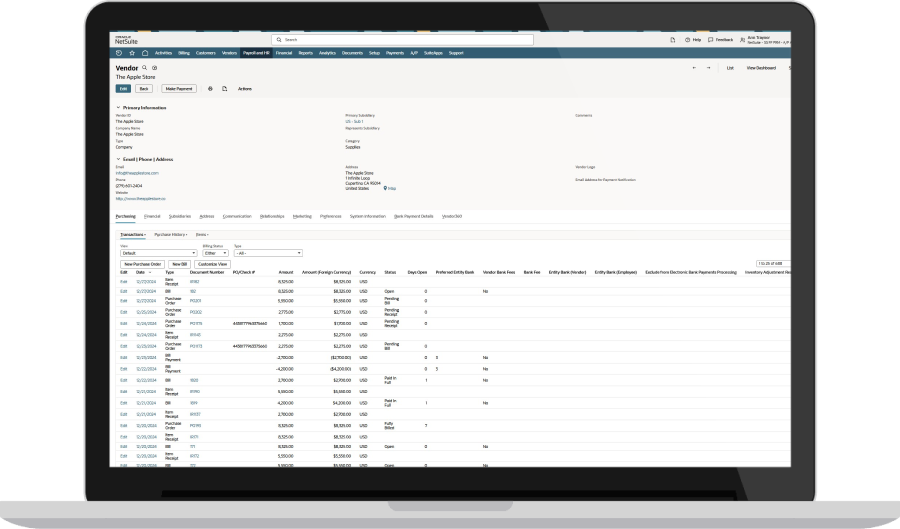
Task: Click the US - Sub 1 subsidiary link
Action: (x=354, y=122)
